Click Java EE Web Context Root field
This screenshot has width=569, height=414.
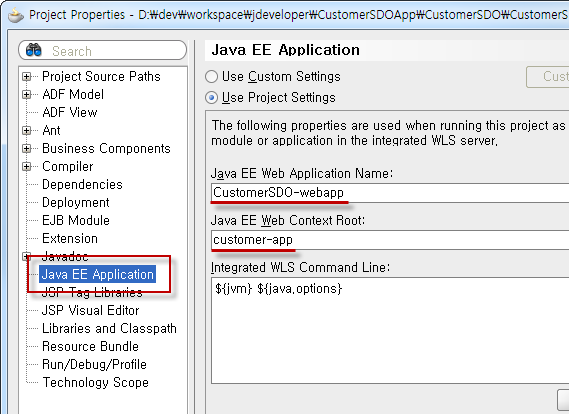(x=390, y=240)
